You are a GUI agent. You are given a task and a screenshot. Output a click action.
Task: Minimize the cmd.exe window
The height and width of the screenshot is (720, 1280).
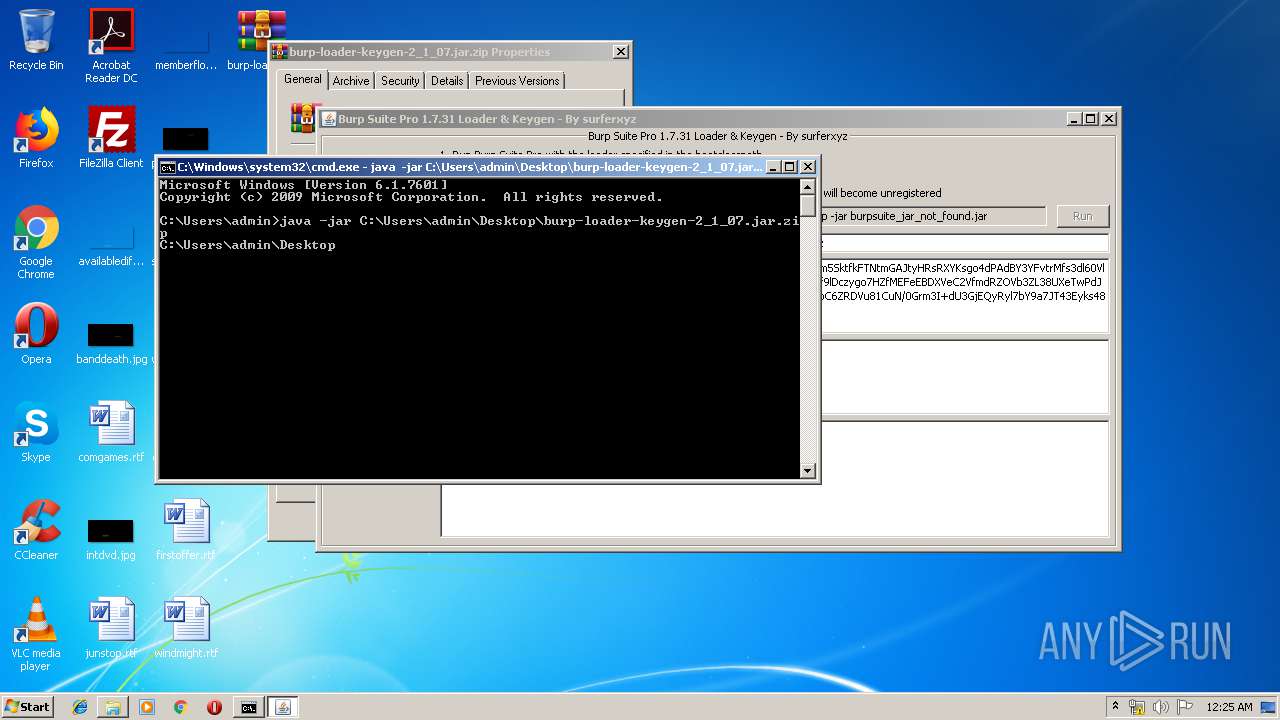773,167
